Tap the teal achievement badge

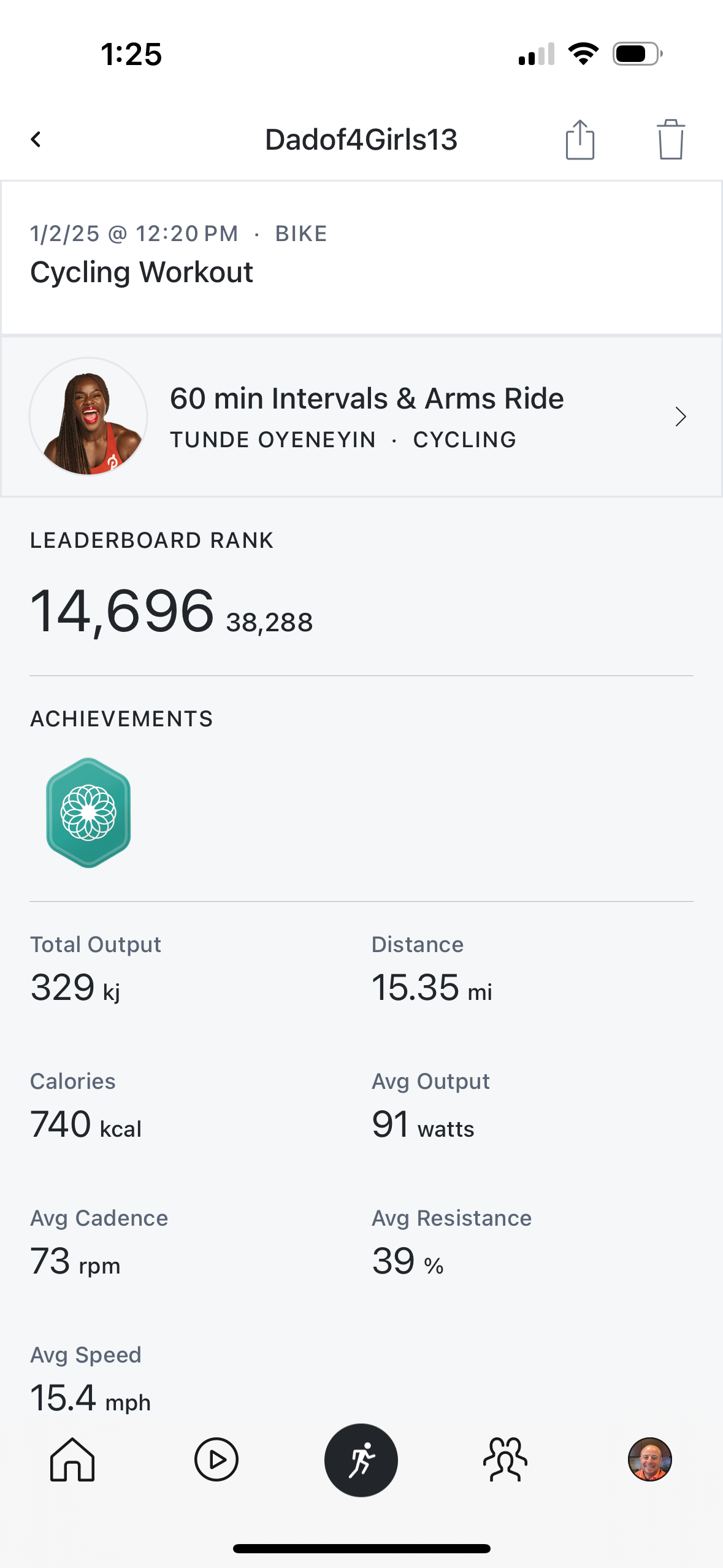88,812
